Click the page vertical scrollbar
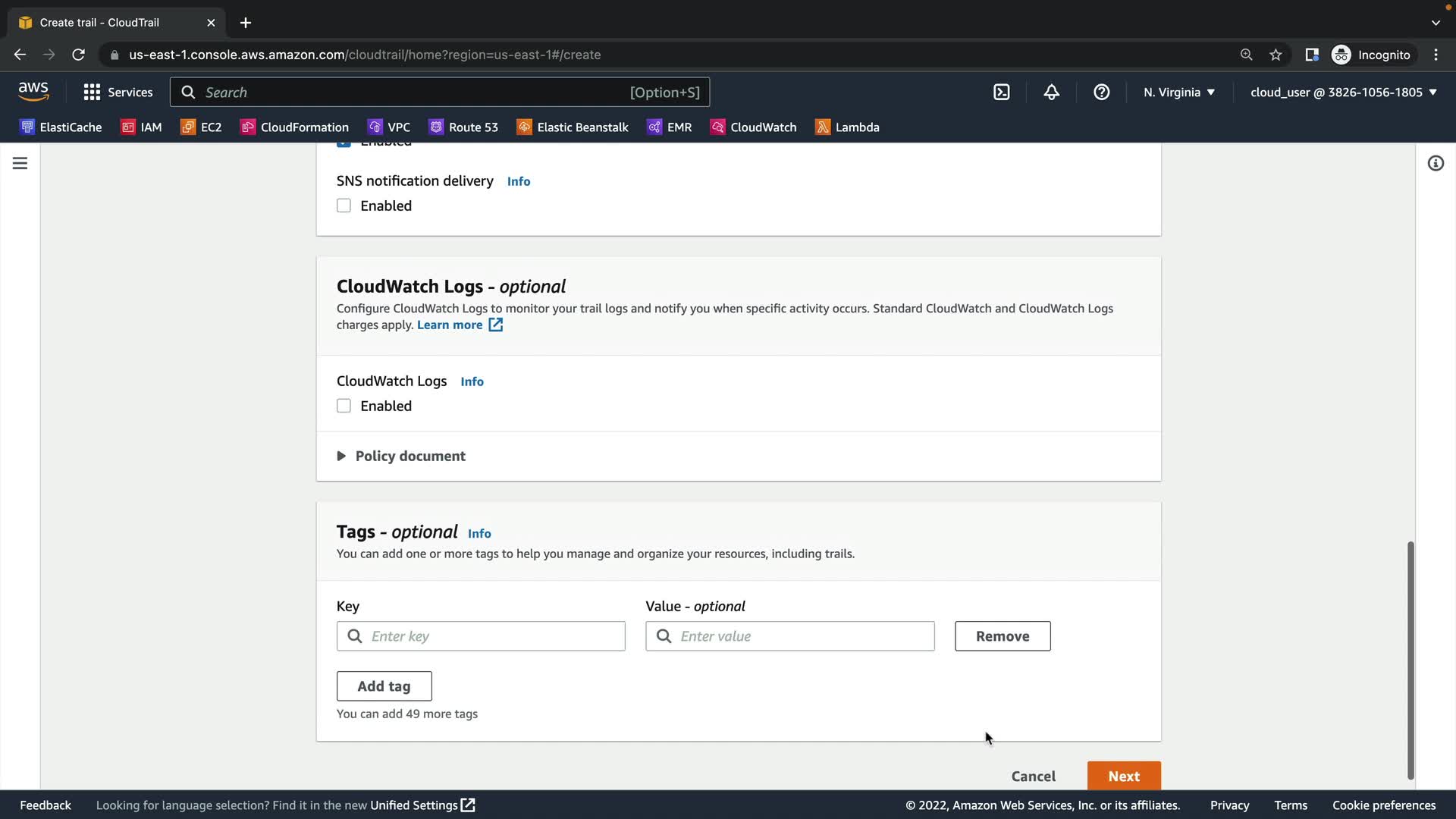The height and width of the screenshot is (819, 1456). 1410,660
